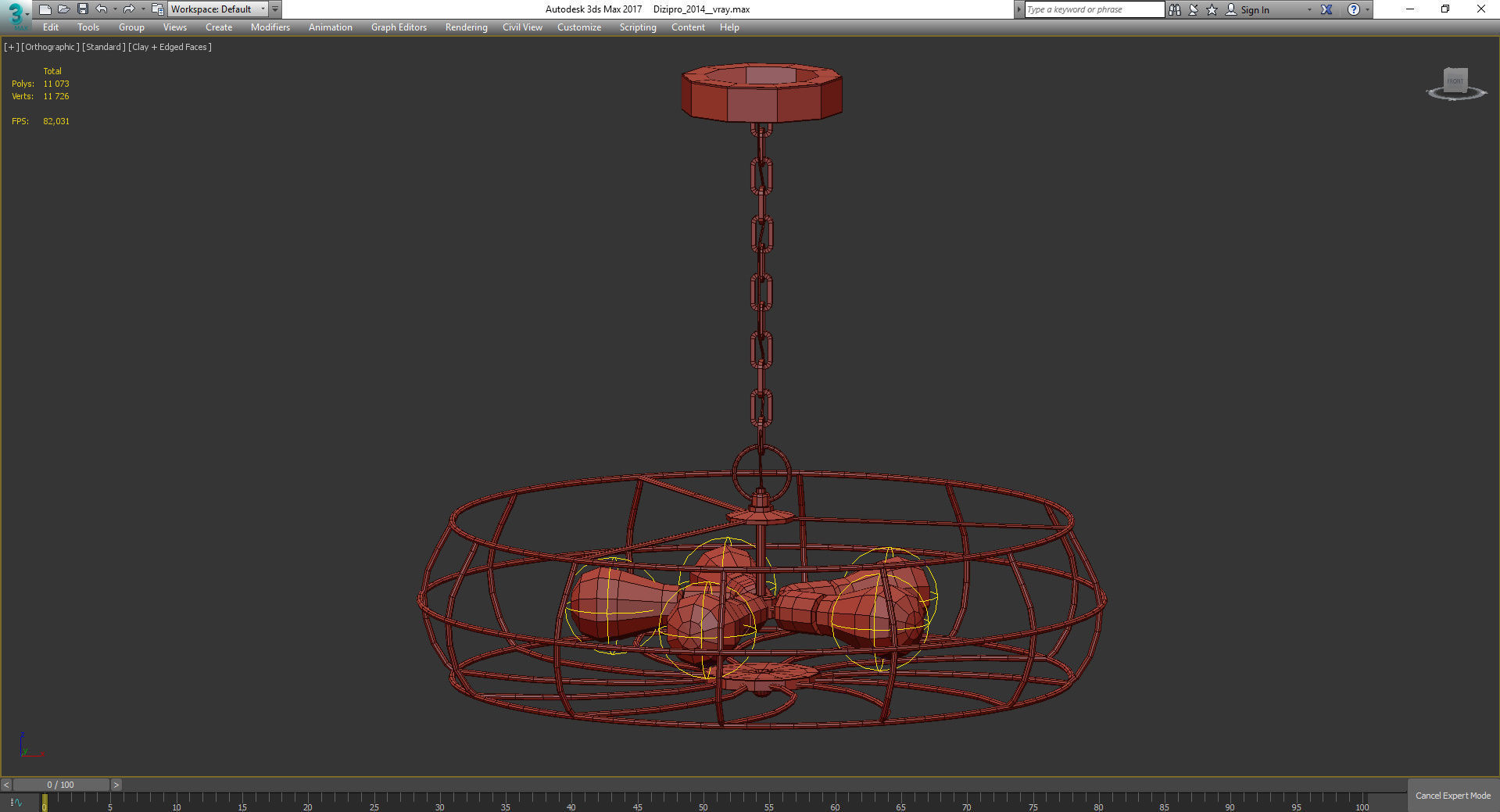Click the Dizipro_2014__vray.max file title
1500x812 pixels.
point(701,9)
